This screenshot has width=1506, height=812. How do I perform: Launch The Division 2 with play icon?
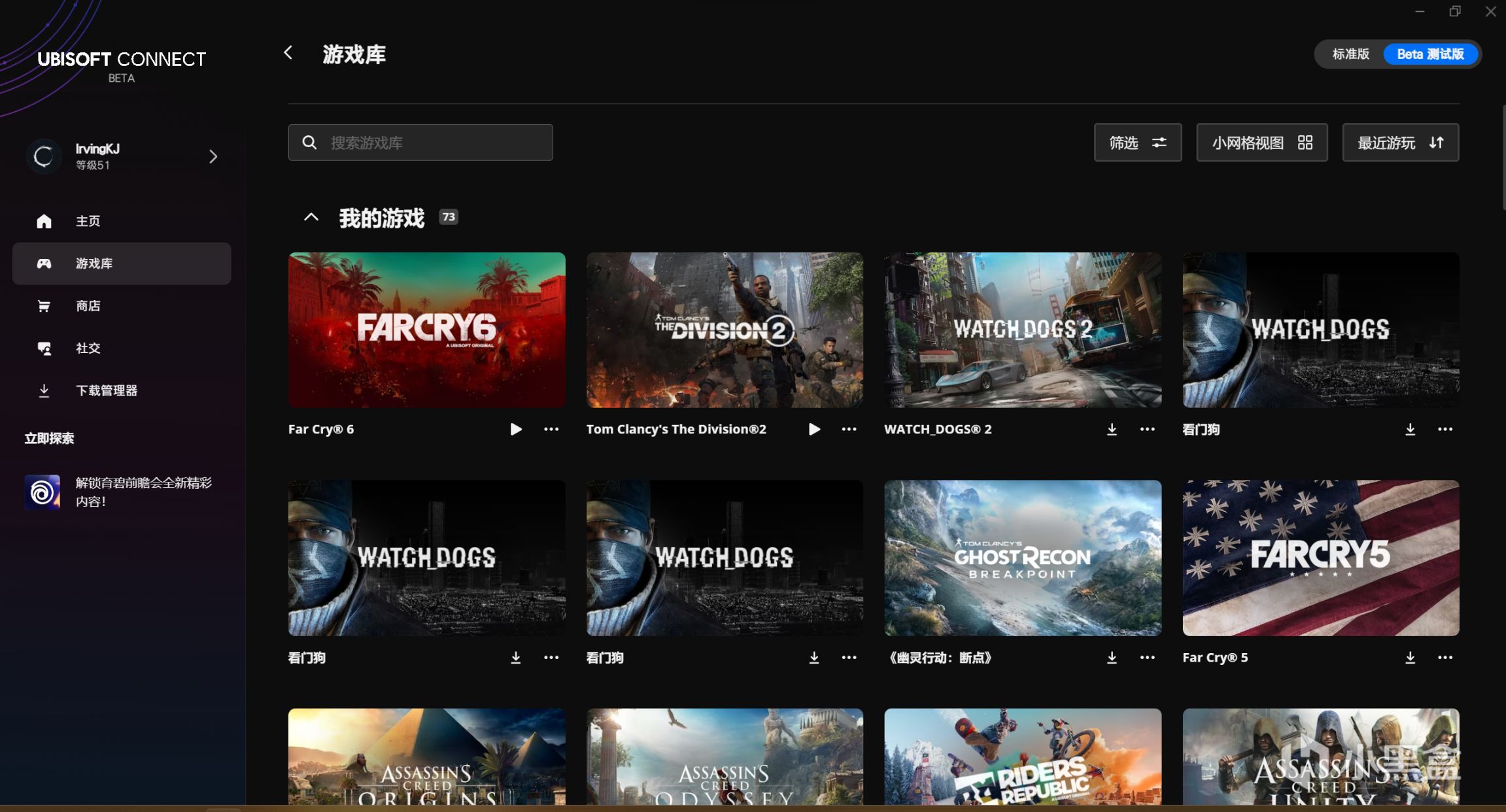coord(814,429)
